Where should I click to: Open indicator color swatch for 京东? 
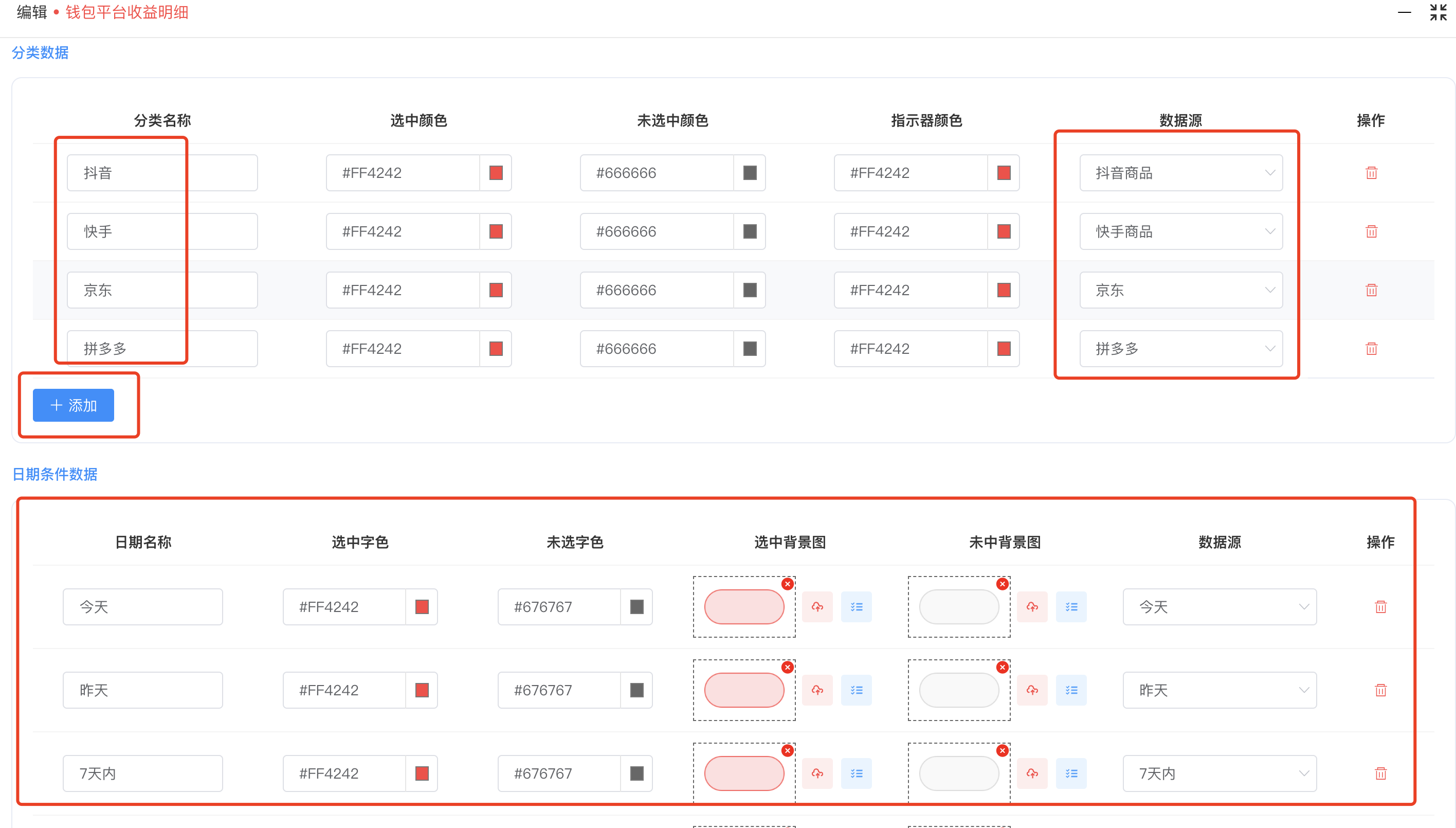click(1004, 290)
